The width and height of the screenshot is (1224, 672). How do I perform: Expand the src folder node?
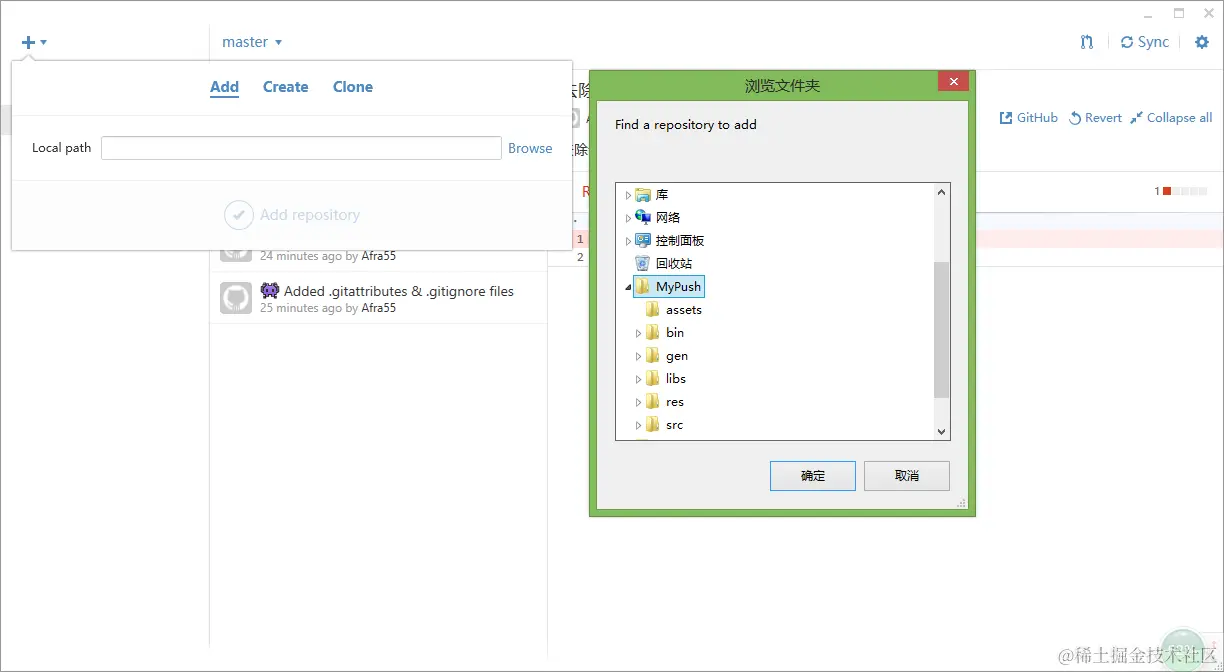638,425
